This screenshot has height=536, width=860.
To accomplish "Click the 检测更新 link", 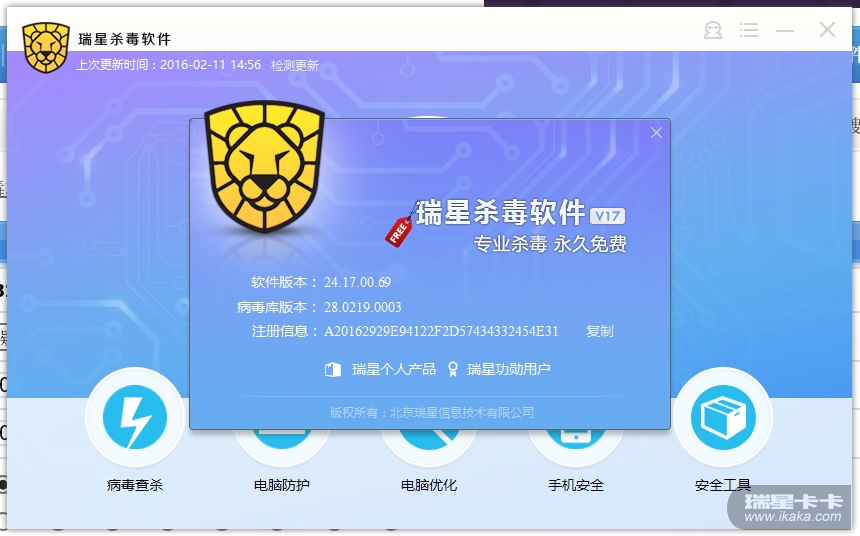I will pyautogui.click(x=295, y=65).
